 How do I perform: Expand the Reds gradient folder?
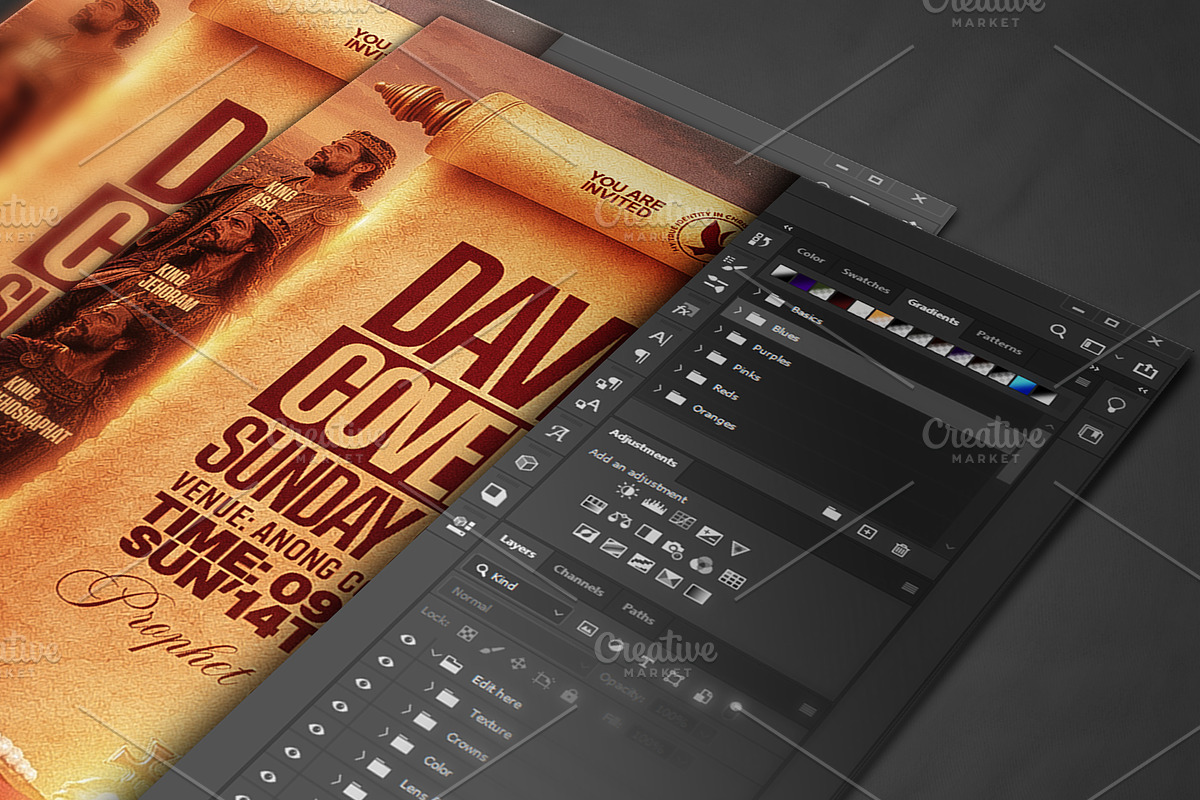tap(677, 368)
